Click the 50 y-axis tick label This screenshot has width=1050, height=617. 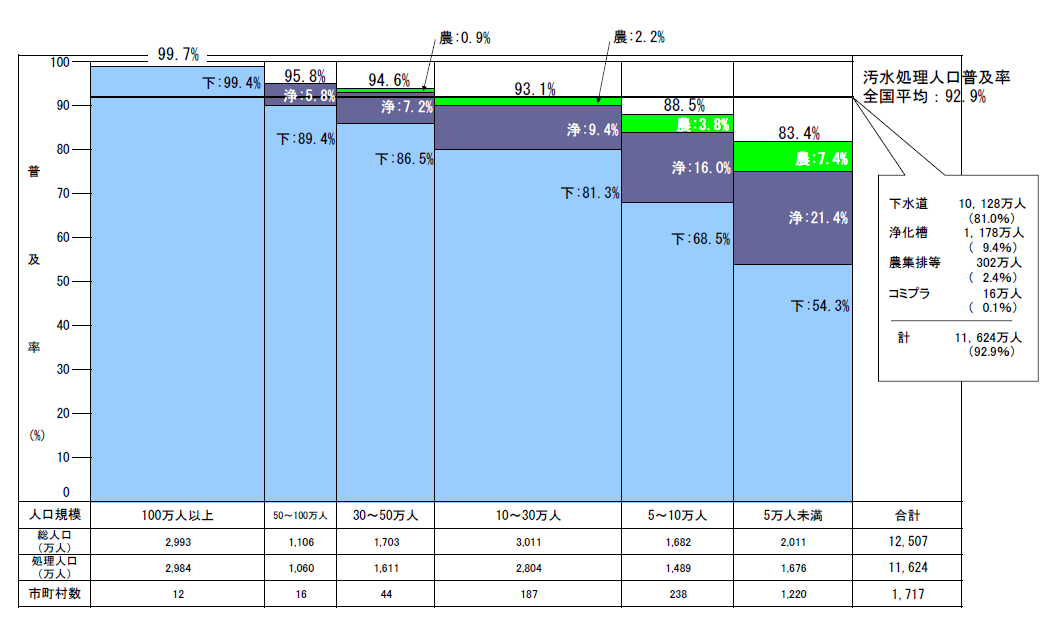(x=63, y=281)
